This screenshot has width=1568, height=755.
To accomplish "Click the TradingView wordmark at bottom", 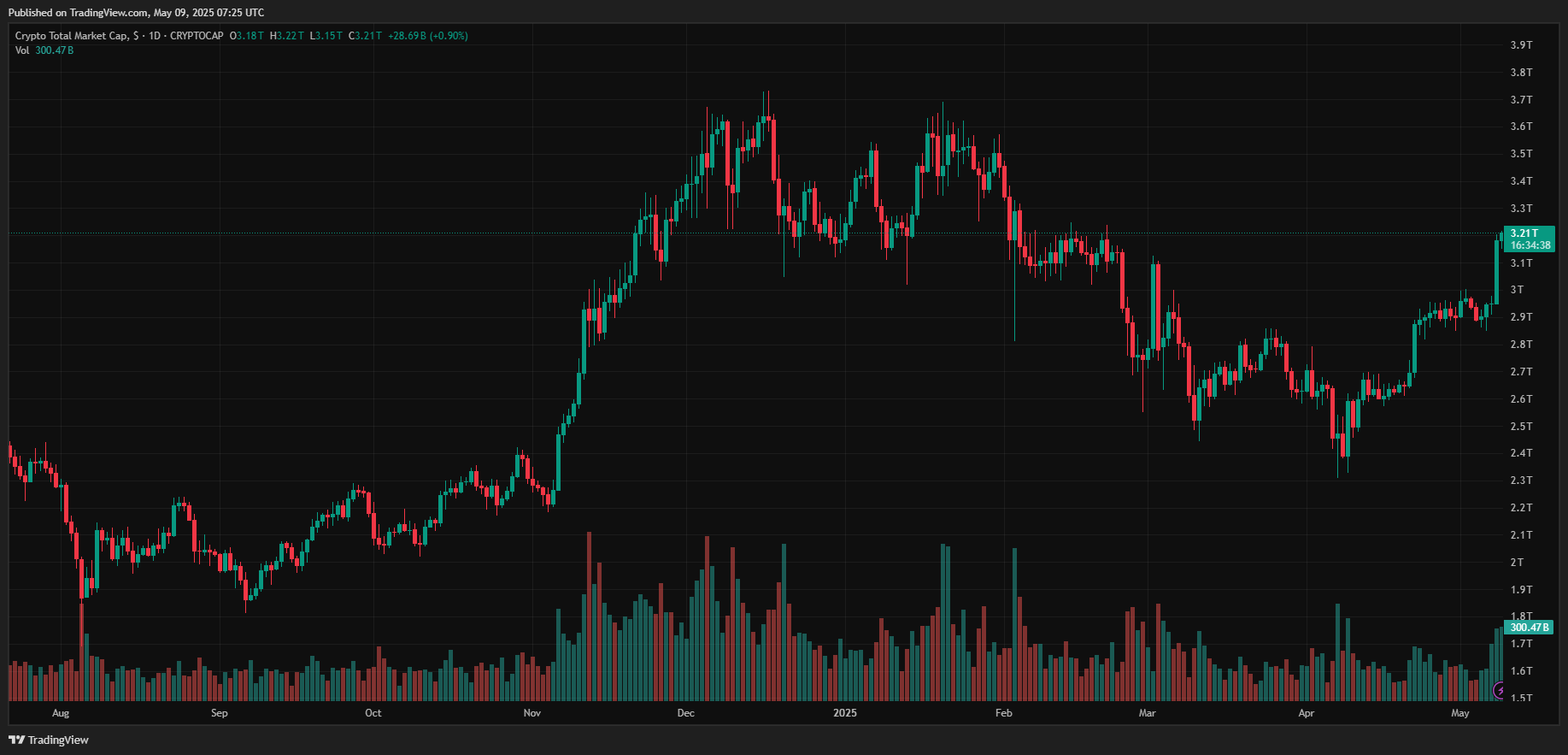I will [58, 740].
